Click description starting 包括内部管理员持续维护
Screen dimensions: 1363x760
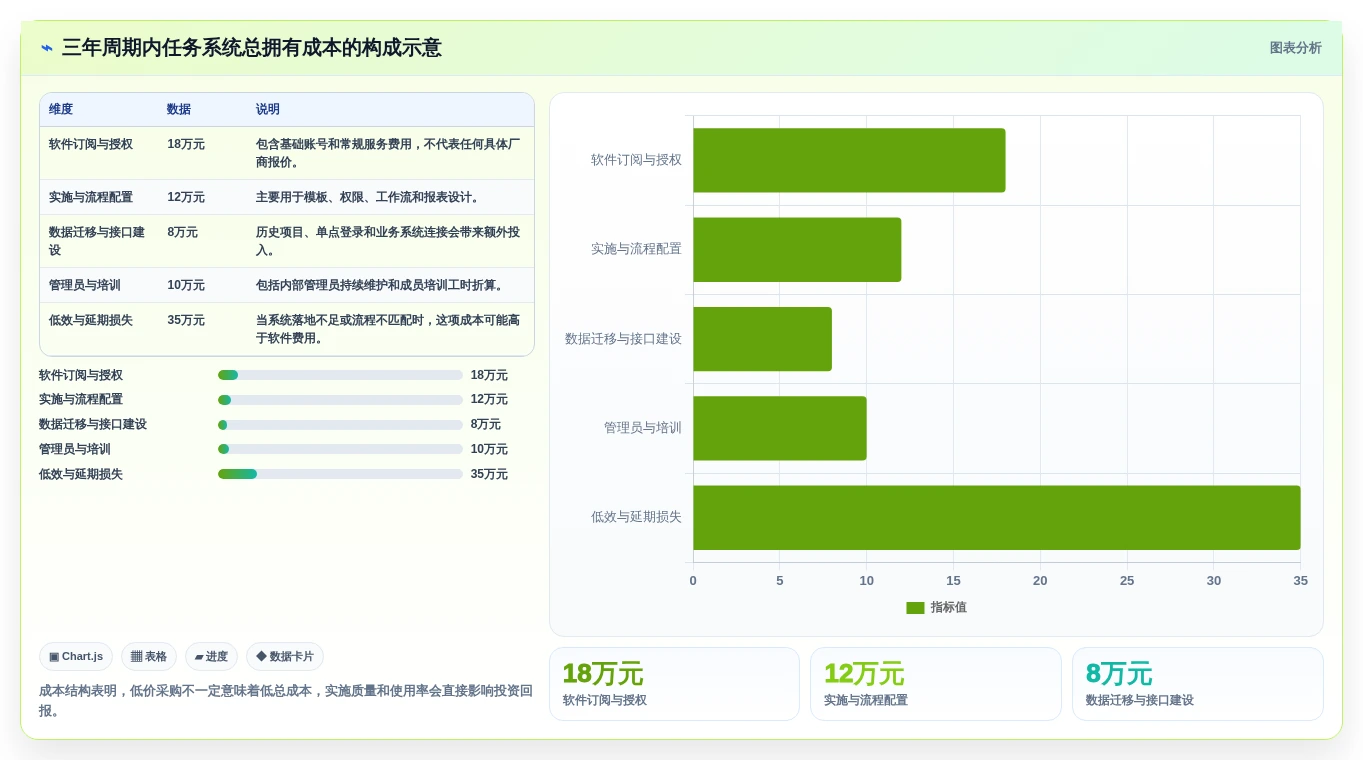point(382,286)
